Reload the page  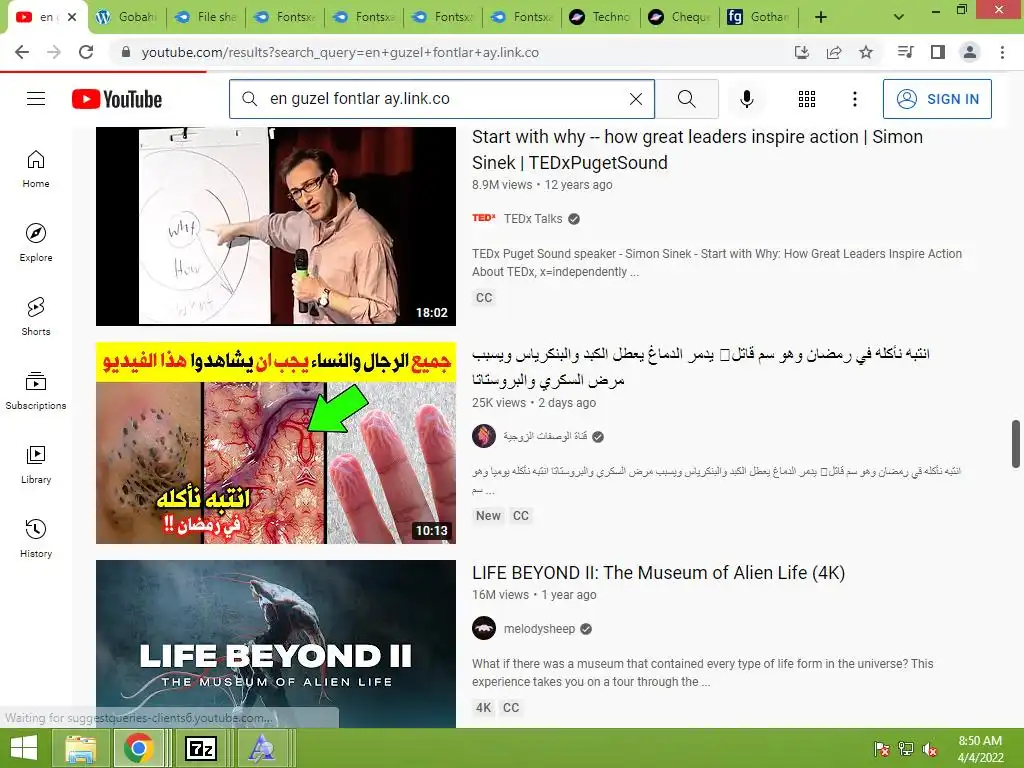[x=86, y=52]
